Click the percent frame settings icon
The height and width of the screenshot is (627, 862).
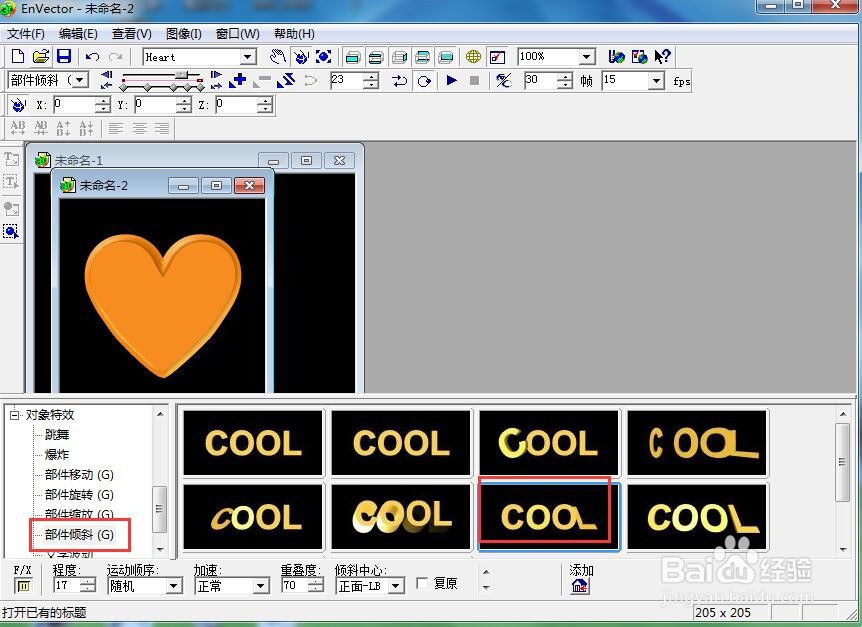tap(504, 81)
